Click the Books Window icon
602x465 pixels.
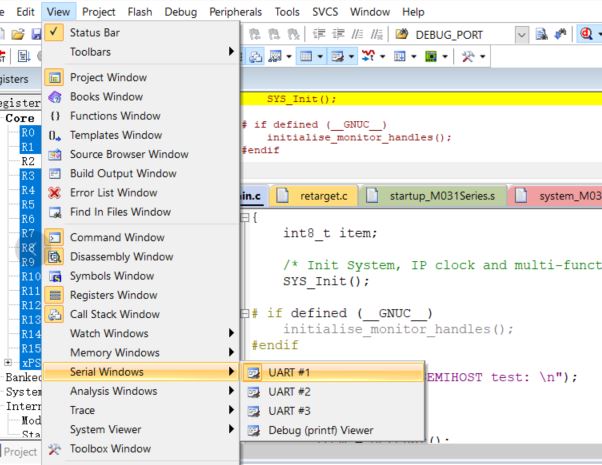pos(55,97)
